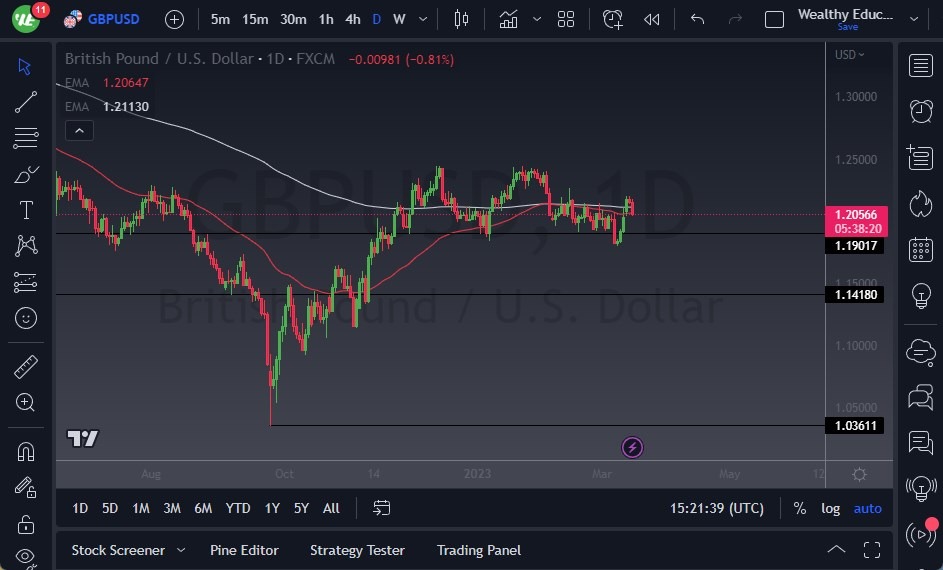Select the 4h timeframe
This screenshot has height=570, width=943.
(x=352, y=19)
